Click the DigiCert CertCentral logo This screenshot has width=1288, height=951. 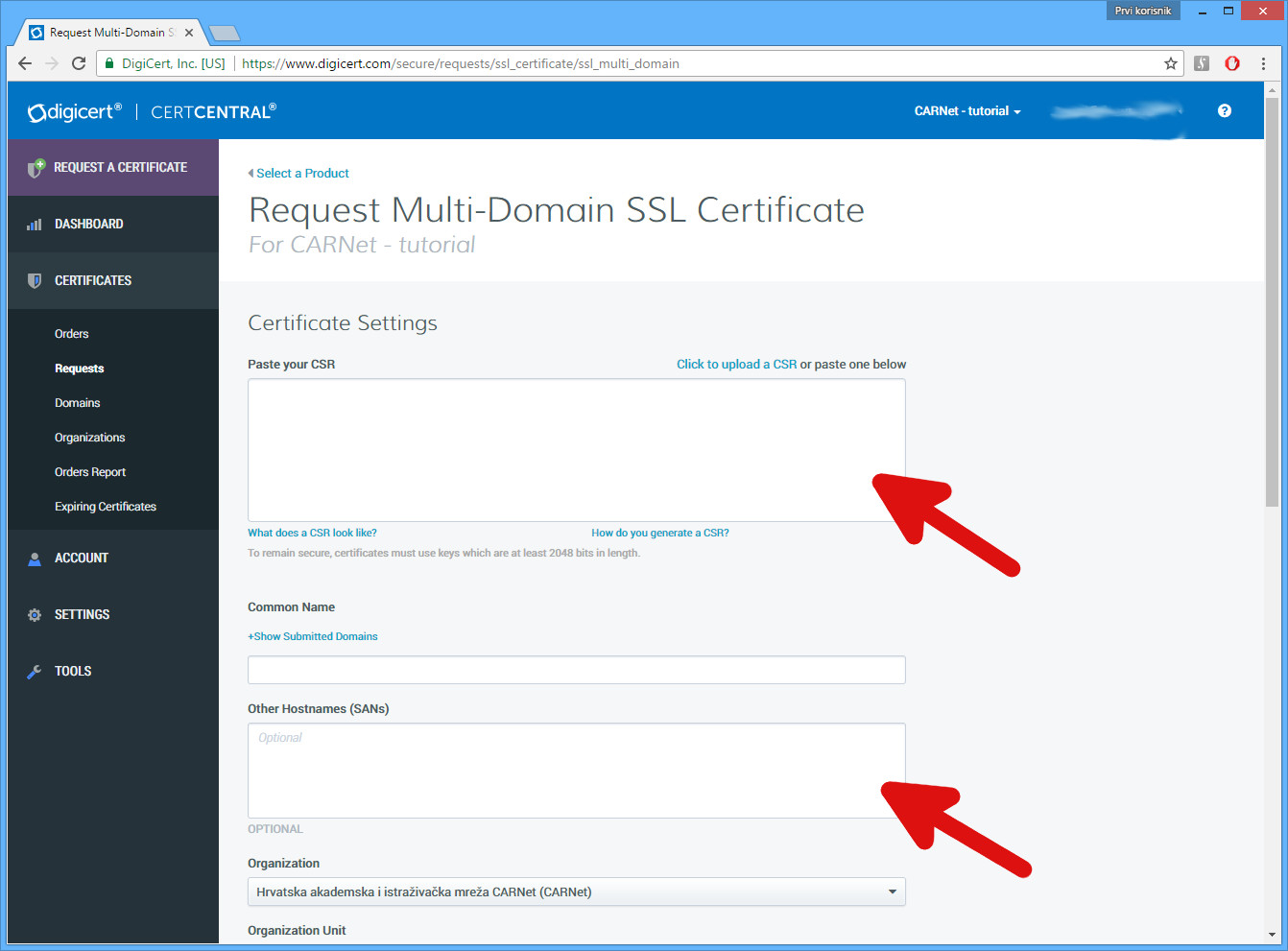click(x=152, y=111)
